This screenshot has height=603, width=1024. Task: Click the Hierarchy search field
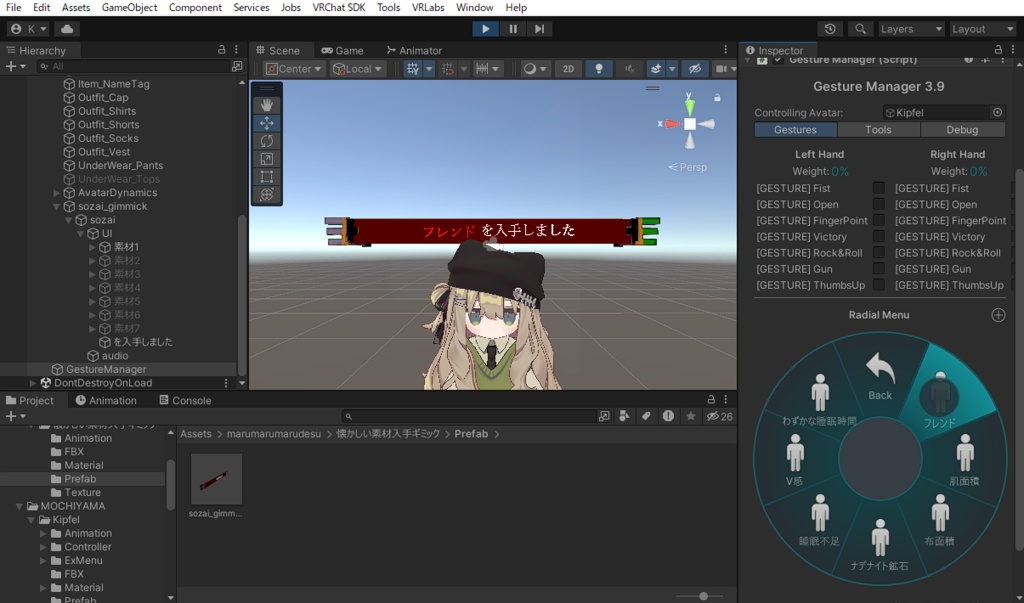click(133, 66)
